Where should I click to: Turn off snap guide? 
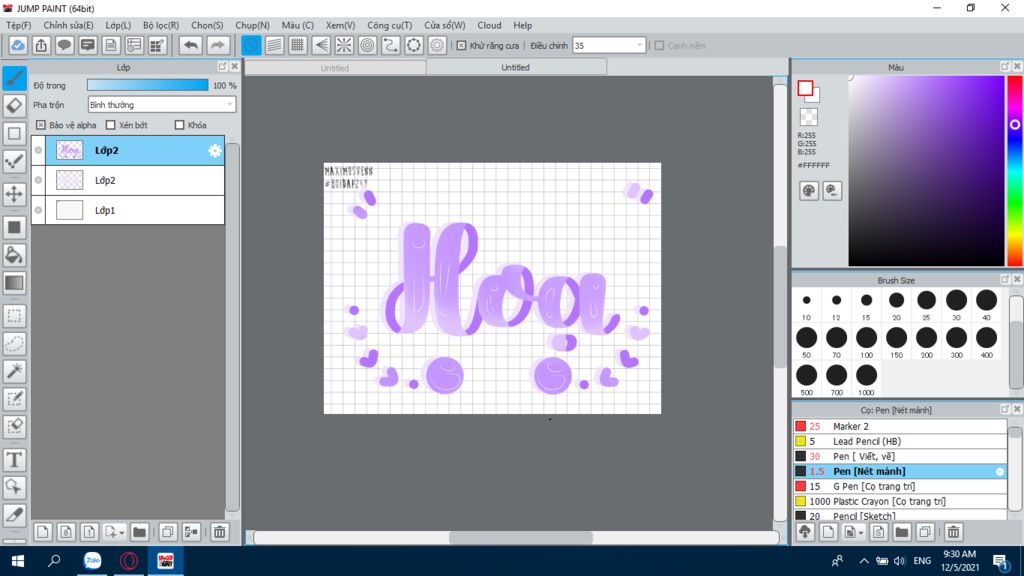pos(251,45)
